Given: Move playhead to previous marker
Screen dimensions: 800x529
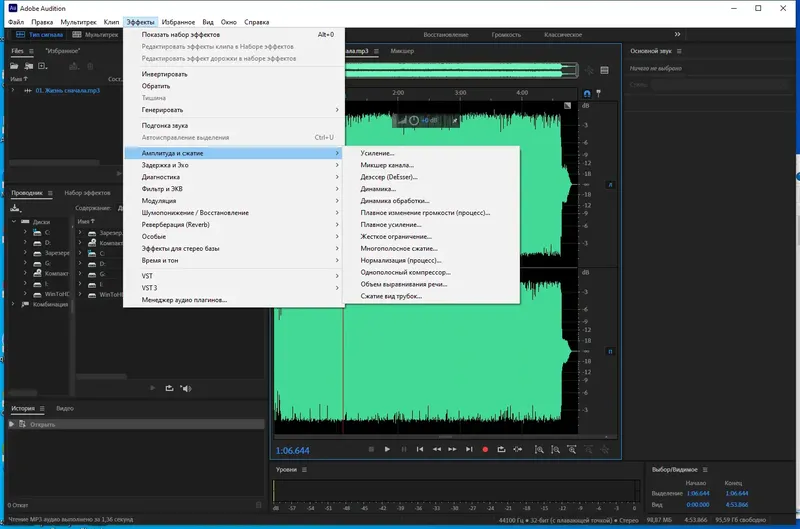Looking at the screenshot, I should (420, 449).
